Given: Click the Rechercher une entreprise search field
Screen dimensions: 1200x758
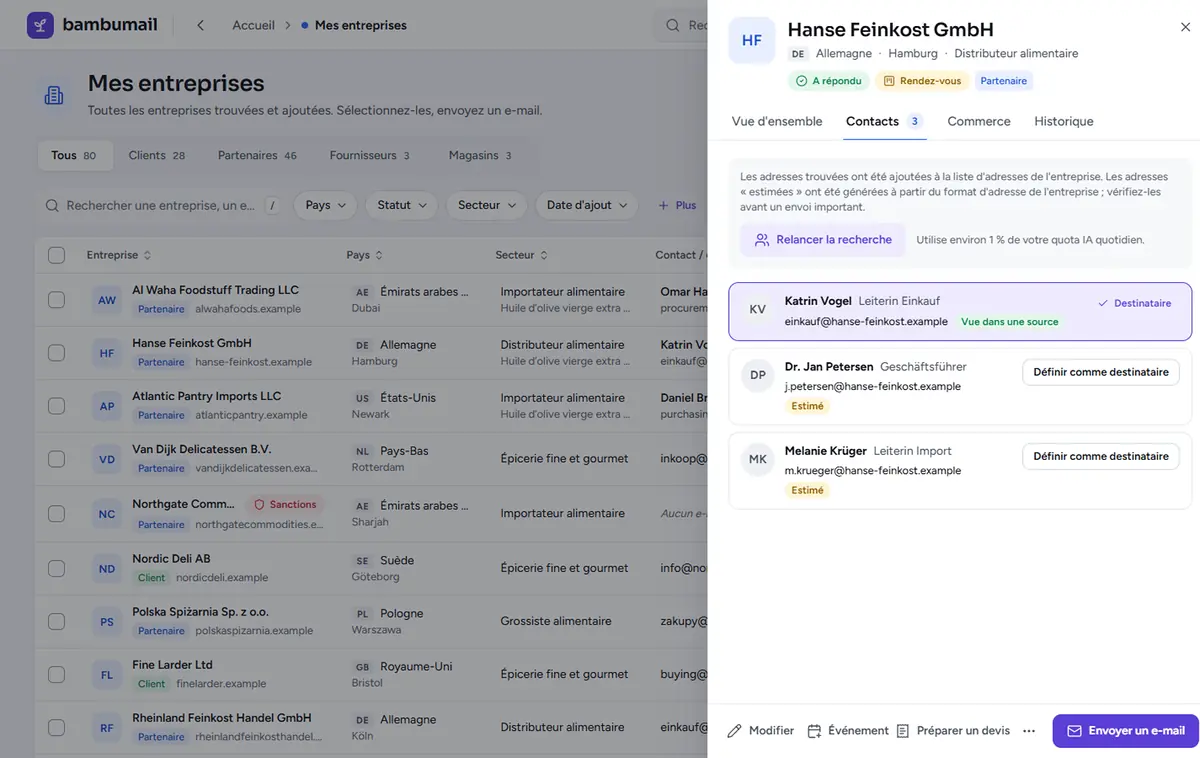Looking at the screenshot, I should [x=162, y=205].
